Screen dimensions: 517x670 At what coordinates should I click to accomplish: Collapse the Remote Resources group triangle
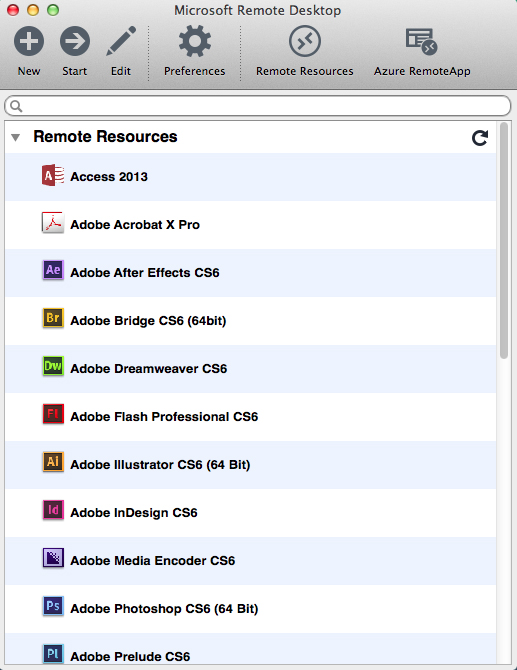tap(16, 138)
